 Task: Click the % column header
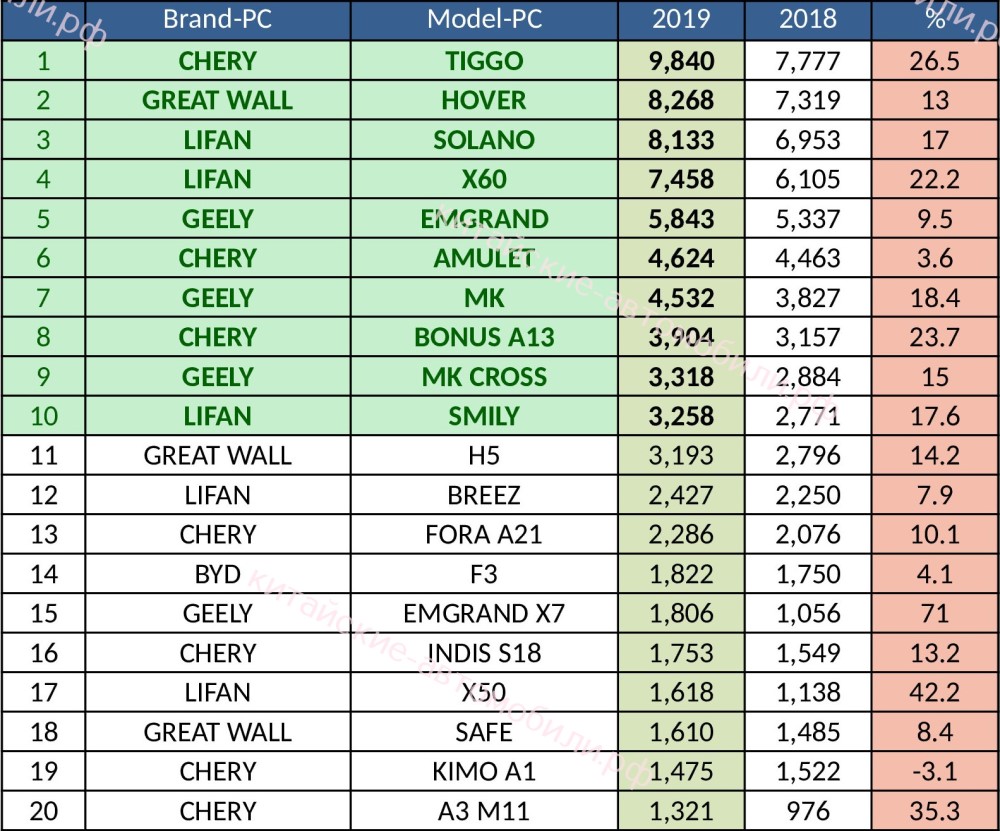click(934, 20)
